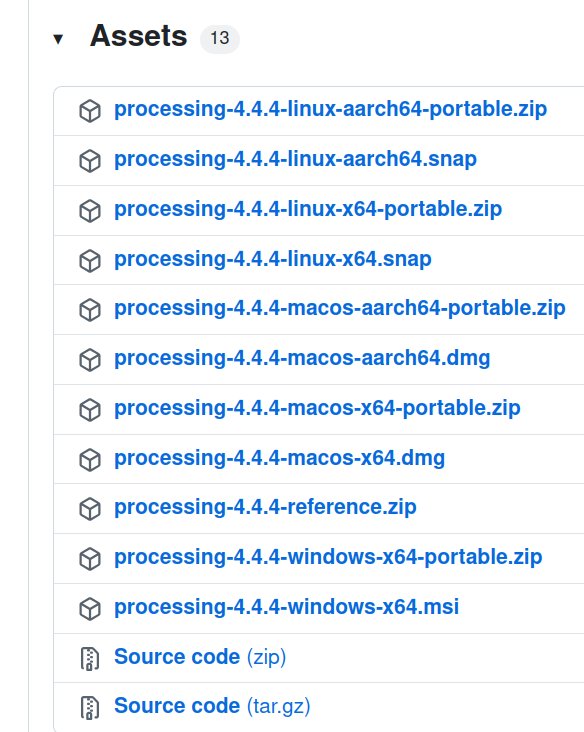This screenshot has width=584, height=732.
Task: Download Source code (tar.gz)
Action: point(212,706)
